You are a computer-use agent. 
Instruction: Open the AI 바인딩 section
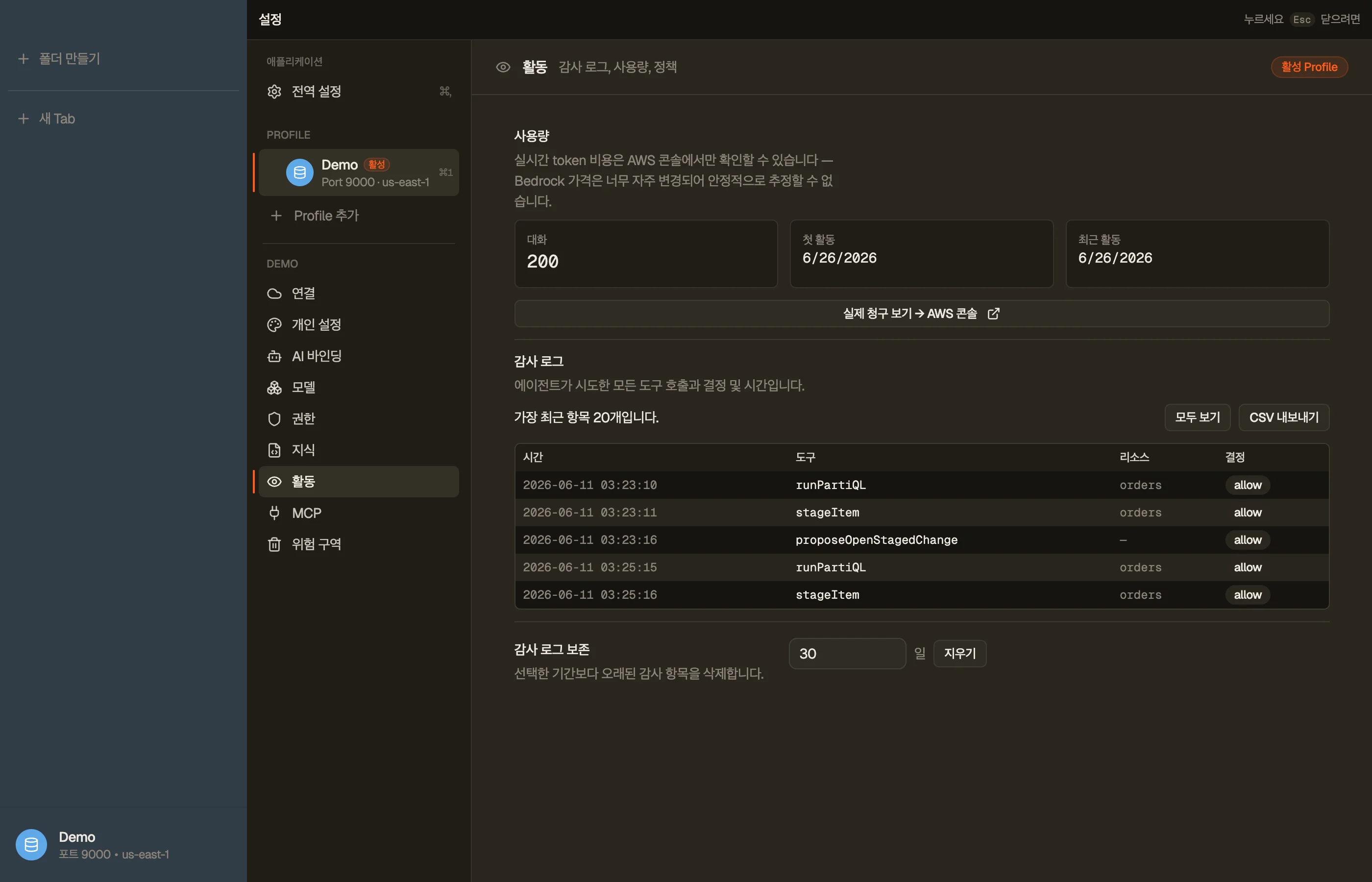tap(359, 356)
